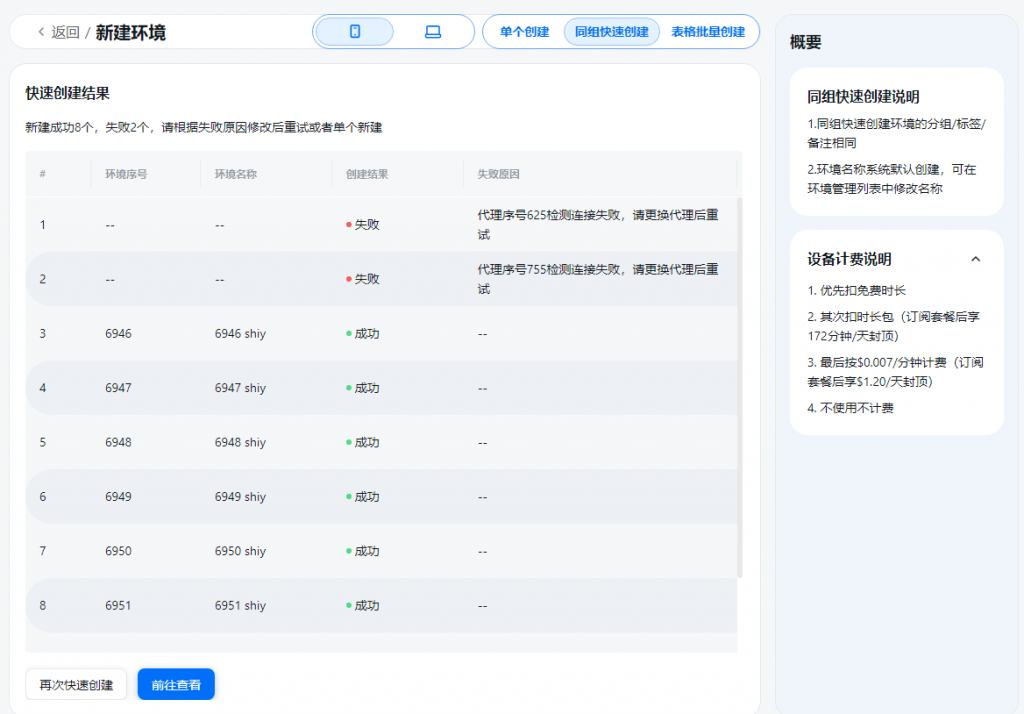Click the results table vertical scrollbar
This screenshot has height=714, width=1024.
point(740,387)
